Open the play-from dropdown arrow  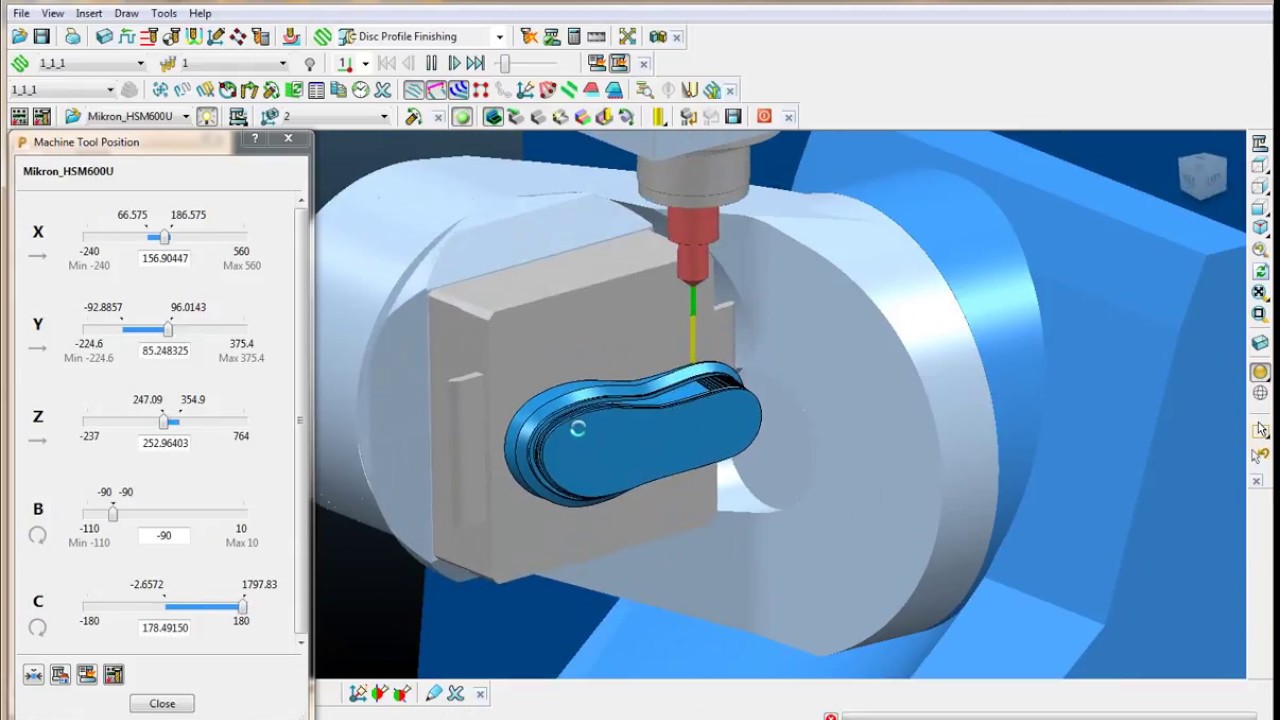(x=365, y=64)
